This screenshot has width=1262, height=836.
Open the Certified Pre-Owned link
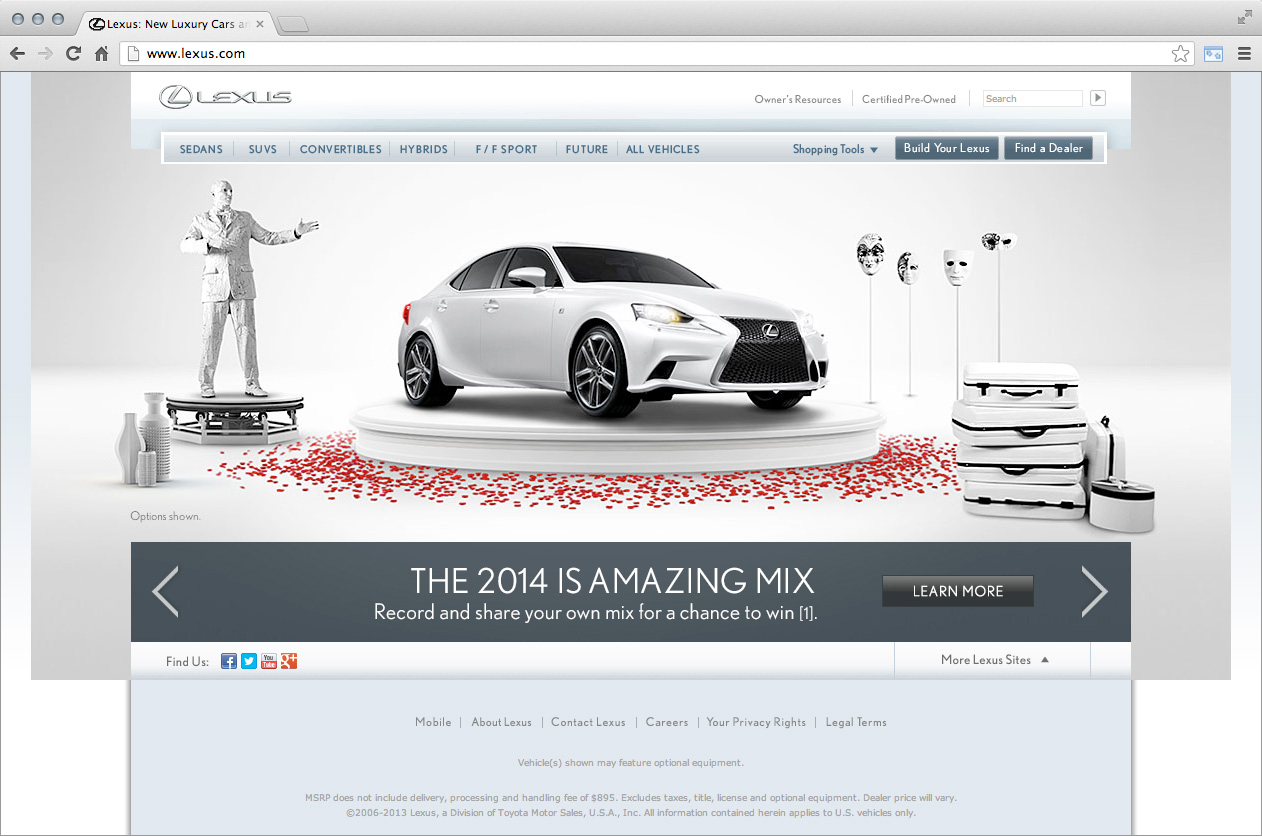pyautogui.click(x=909, y=99)
